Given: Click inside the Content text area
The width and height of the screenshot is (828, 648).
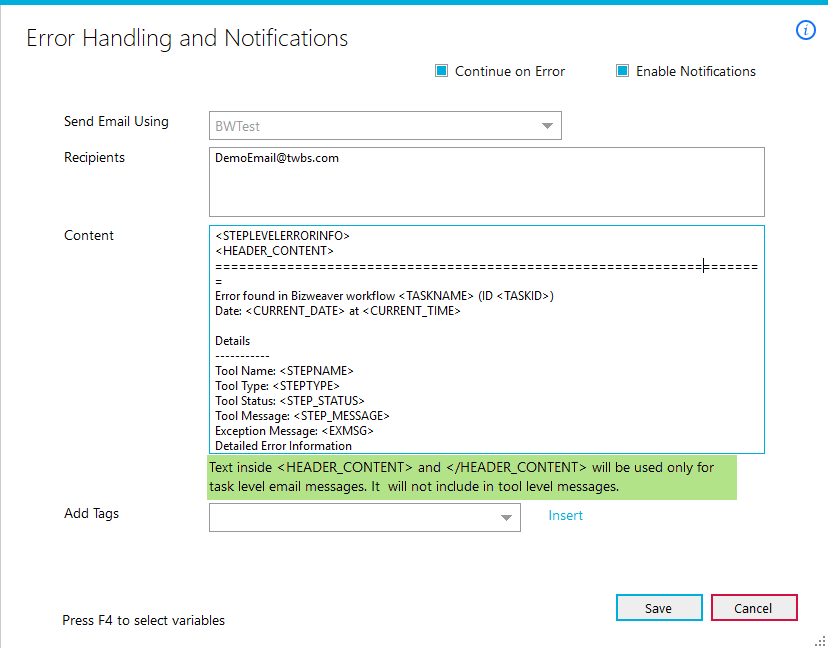Looking at the screenshot, I should click(x=487, y=340).
